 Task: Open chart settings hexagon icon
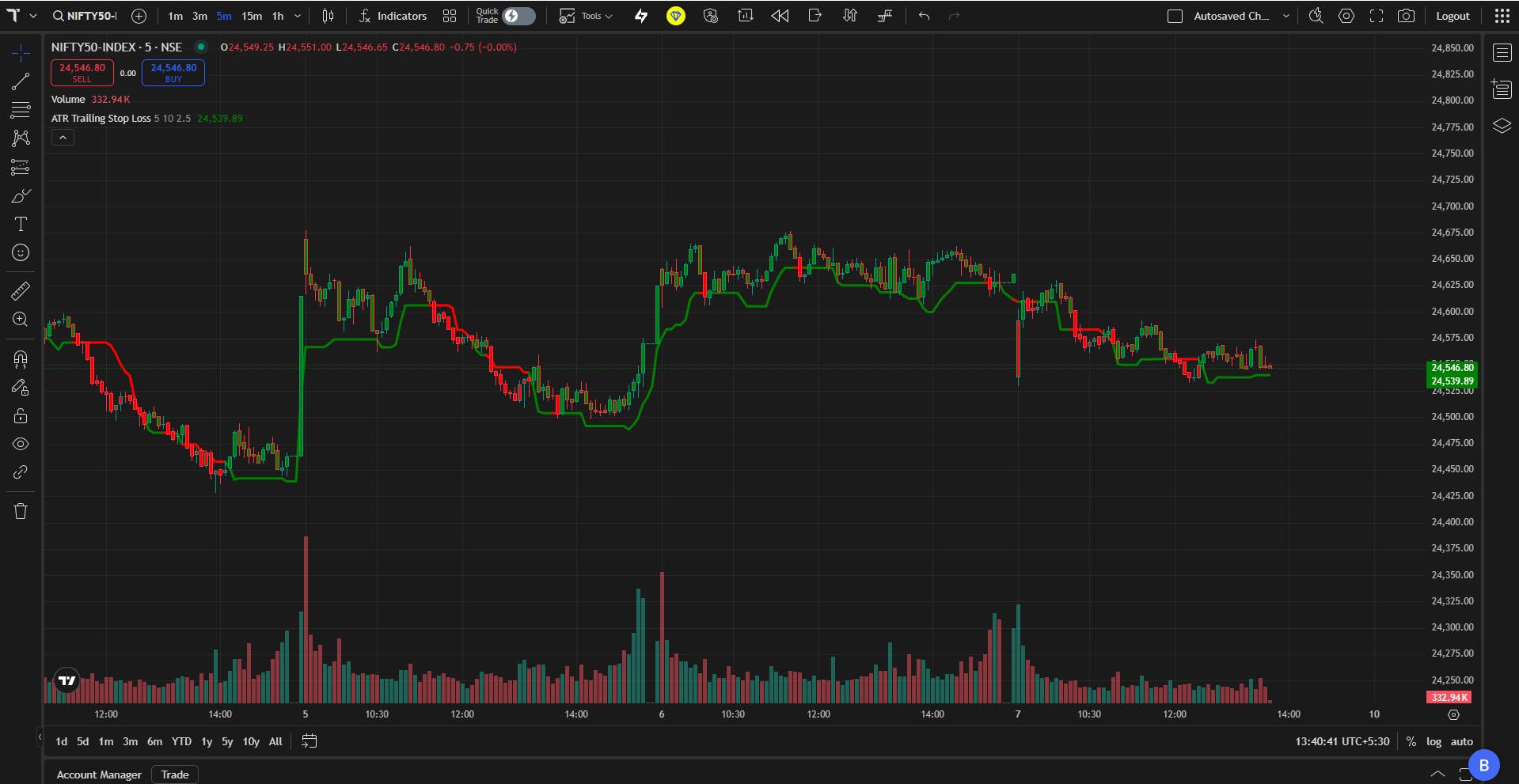[1346, 16]
